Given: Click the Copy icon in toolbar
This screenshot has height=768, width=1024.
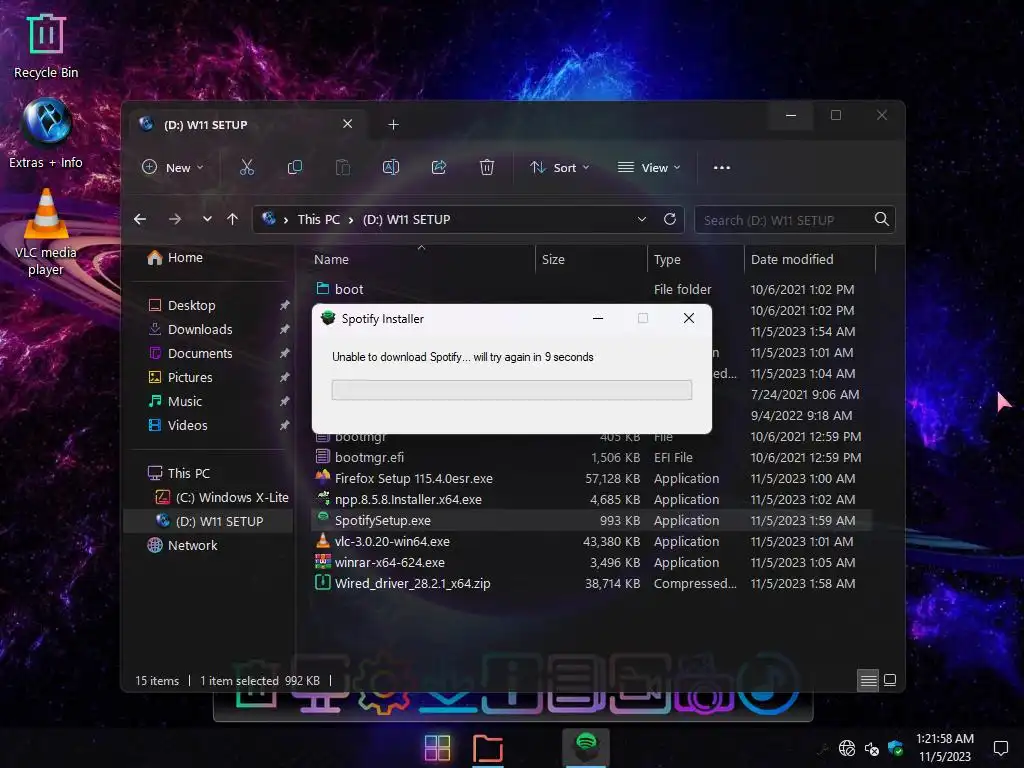Looking at the screenshot, I should click(295, 168).
